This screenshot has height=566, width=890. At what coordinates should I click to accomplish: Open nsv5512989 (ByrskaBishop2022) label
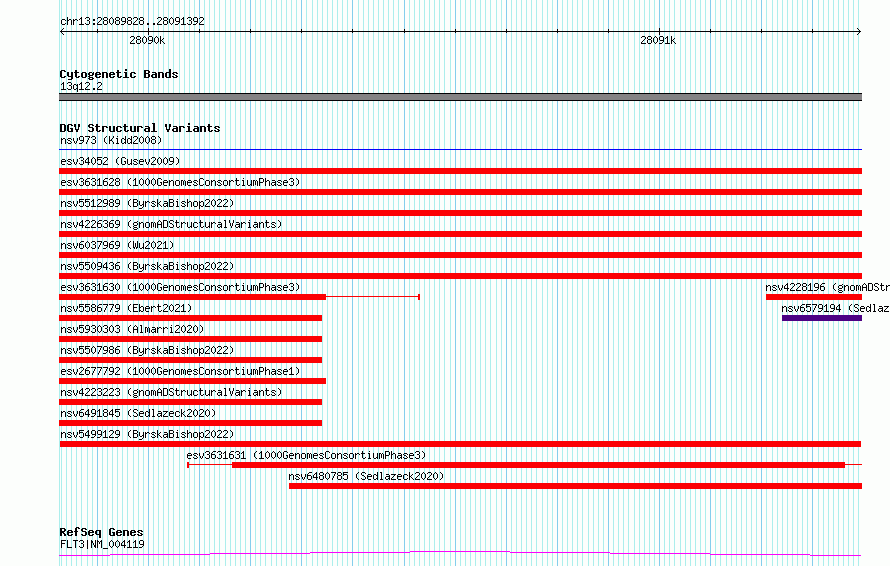[x=147, y=203]
